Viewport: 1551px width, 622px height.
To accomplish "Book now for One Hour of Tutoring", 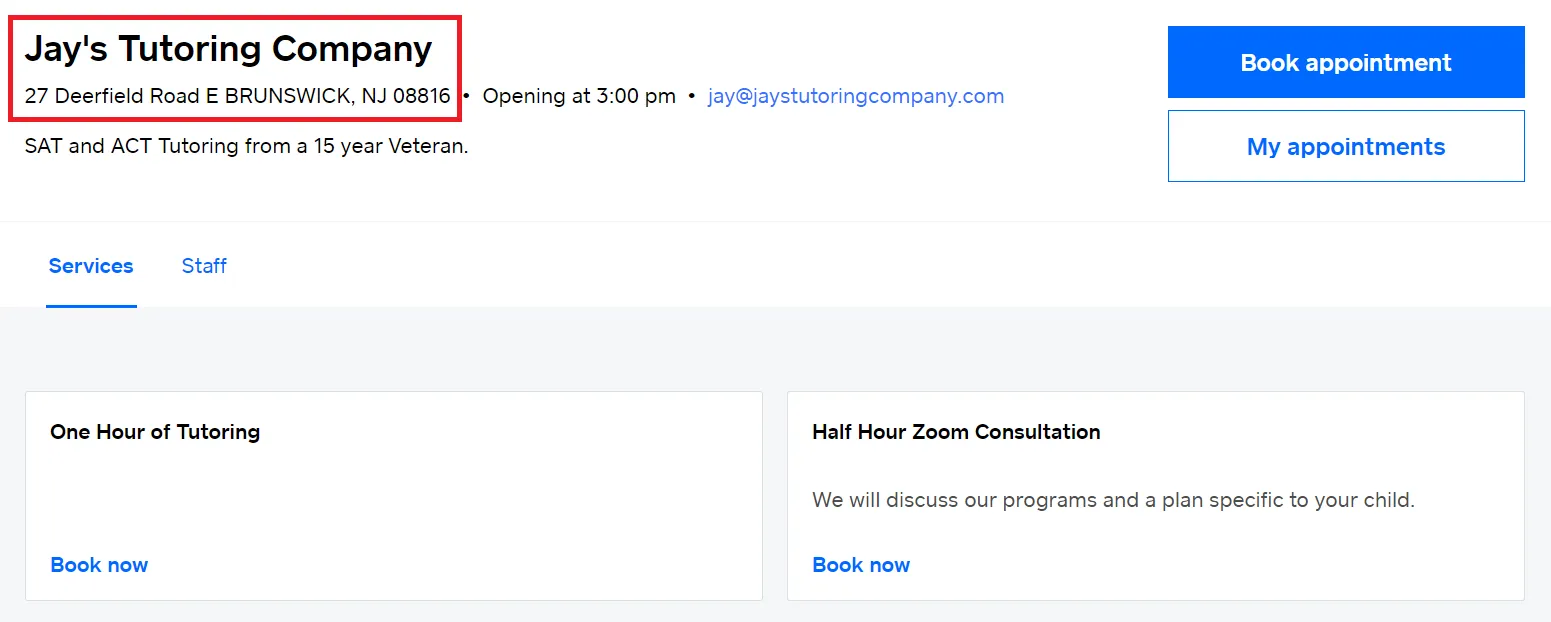I will tap(99, 565).
